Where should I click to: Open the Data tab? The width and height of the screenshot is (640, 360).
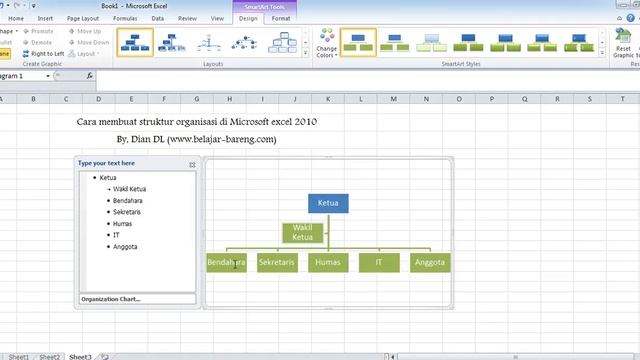[158, 18]
